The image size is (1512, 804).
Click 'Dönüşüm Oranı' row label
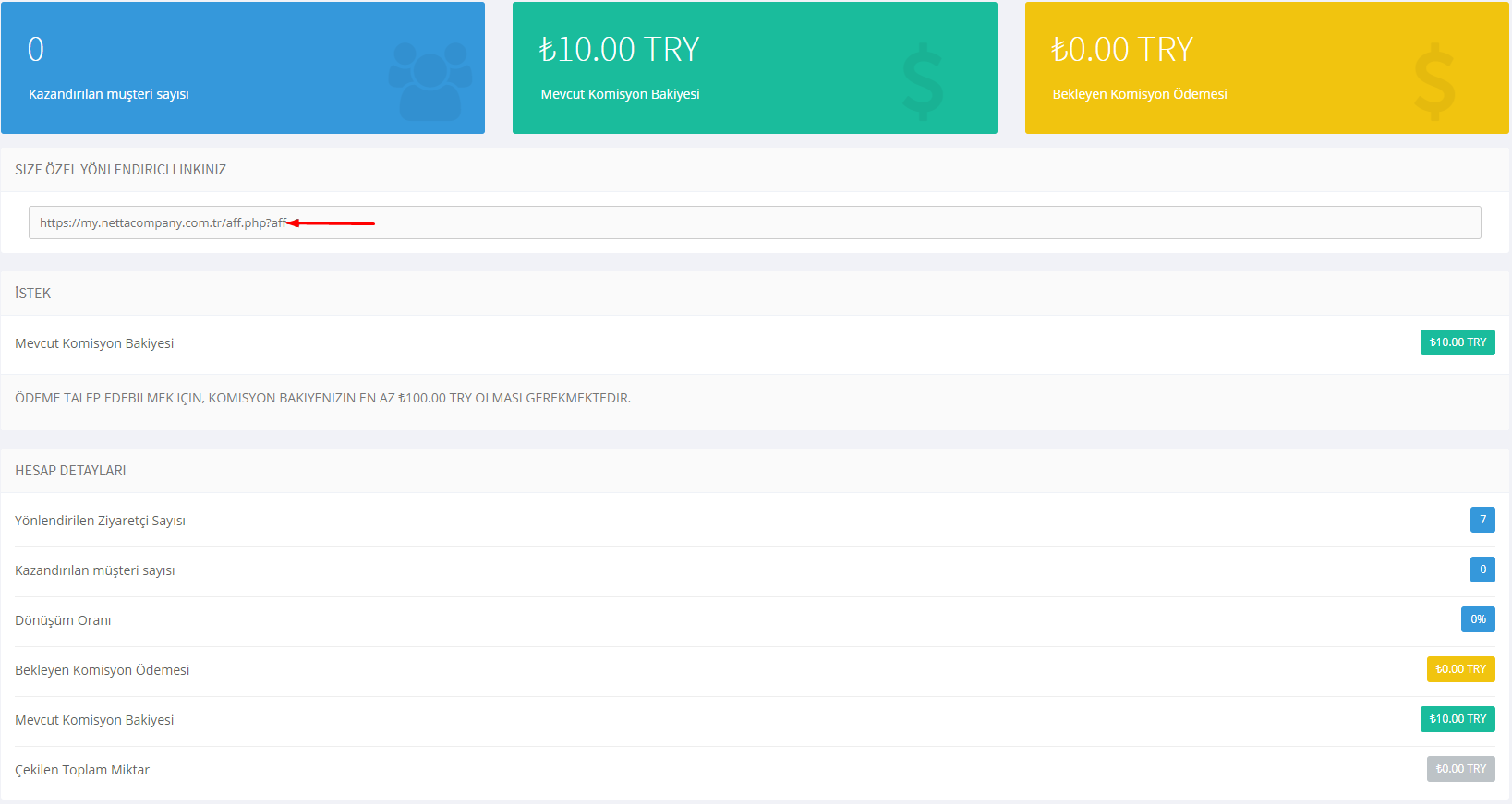[63, 620]
